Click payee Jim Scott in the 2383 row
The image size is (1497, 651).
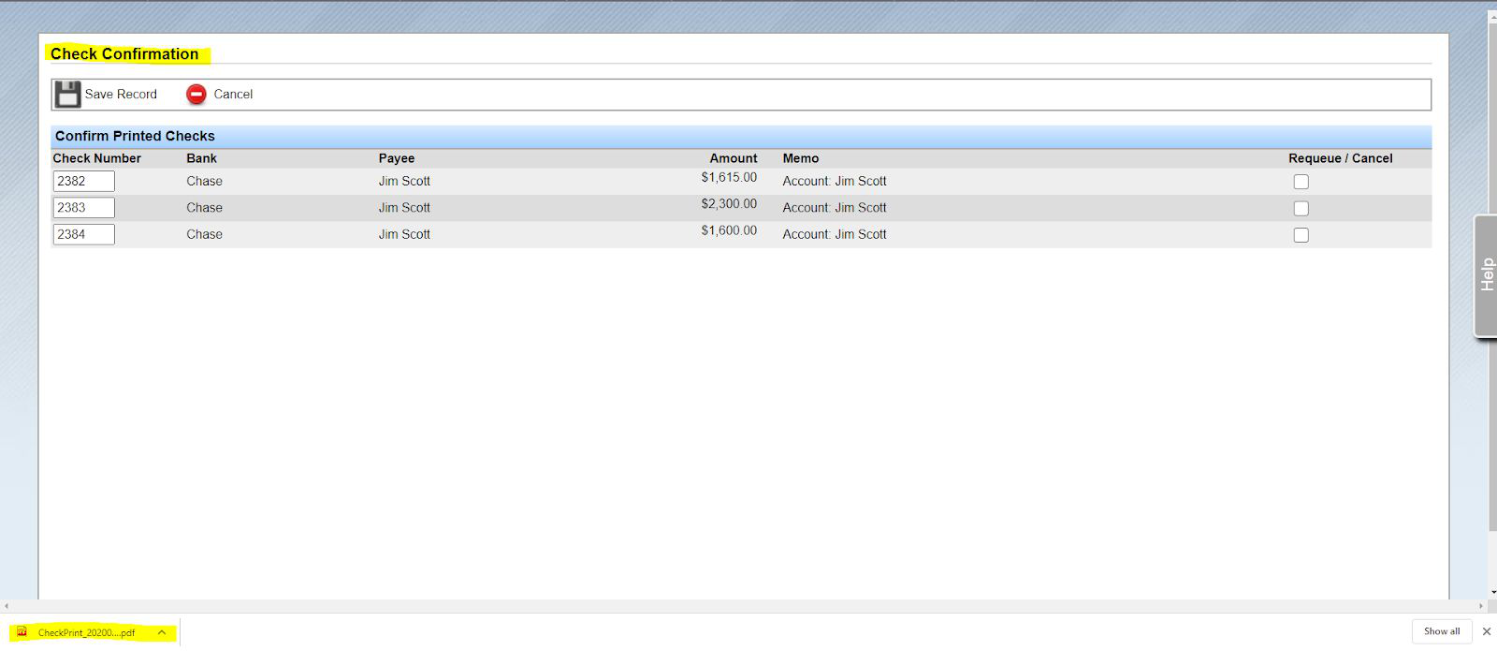click(x=404, y=208)
